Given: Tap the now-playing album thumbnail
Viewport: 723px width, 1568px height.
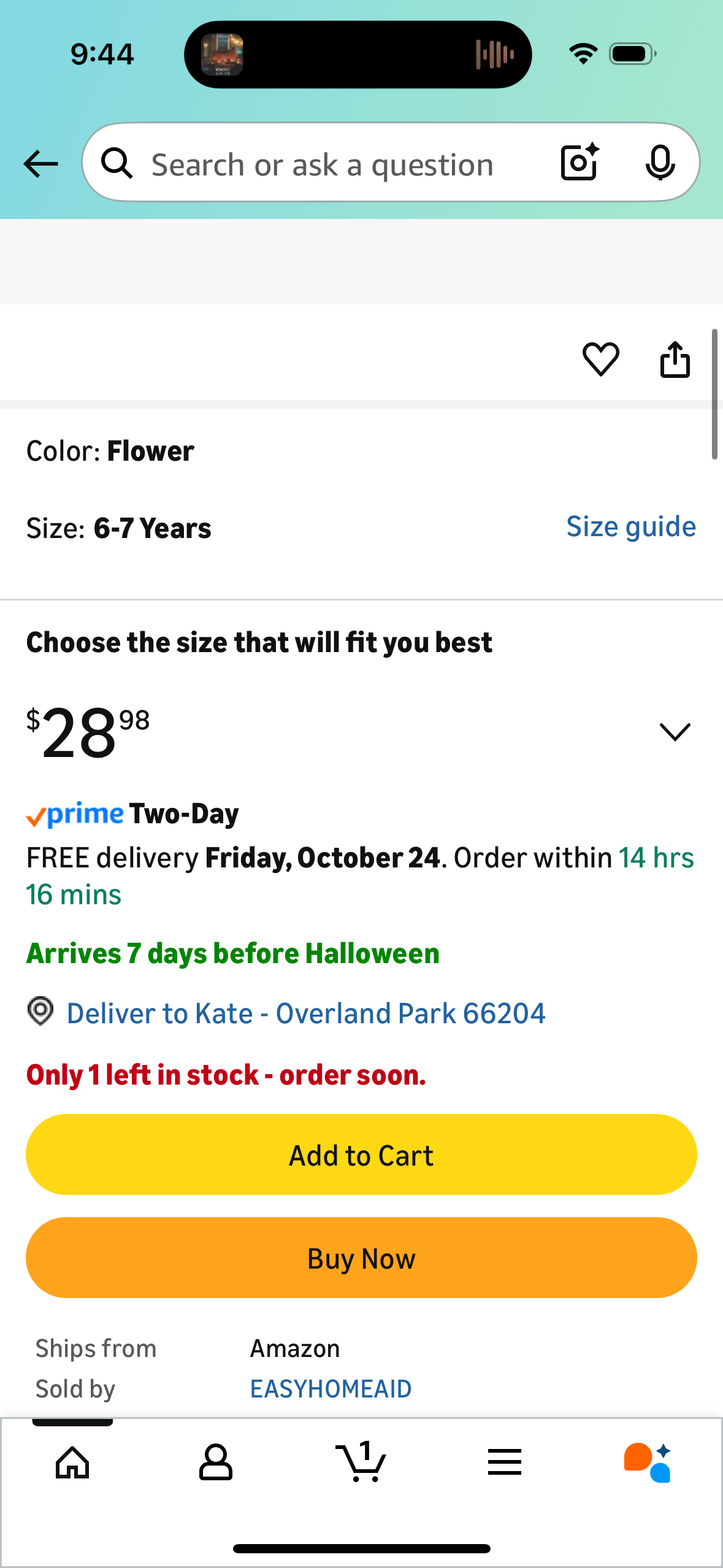Looking at the screenshot, I should point(222,55).
